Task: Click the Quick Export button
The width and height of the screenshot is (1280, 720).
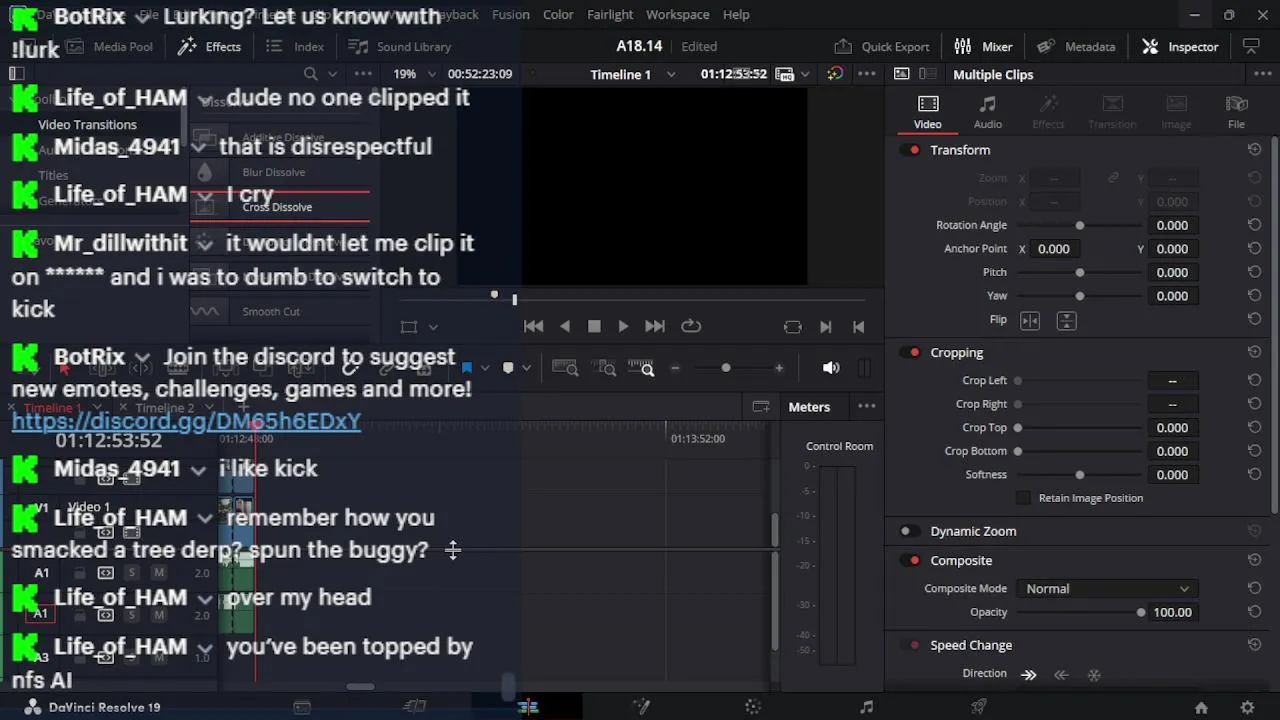Action: 882,46
